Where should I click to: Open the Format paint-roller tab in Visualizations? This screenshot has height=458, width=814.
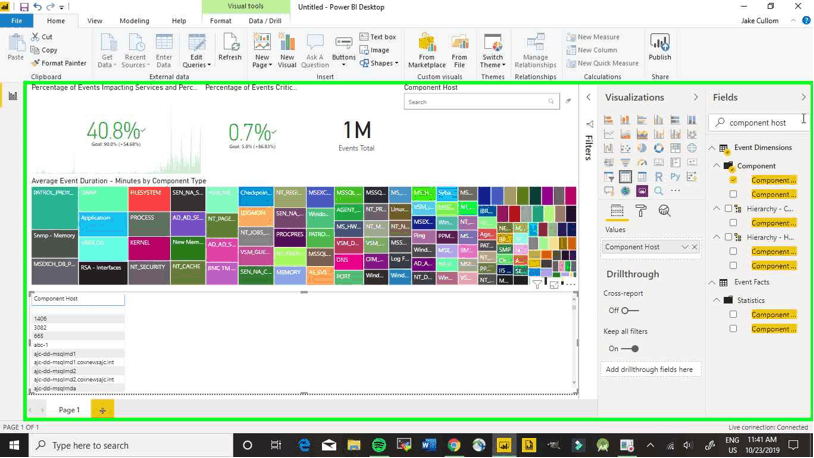coord(641,210)
